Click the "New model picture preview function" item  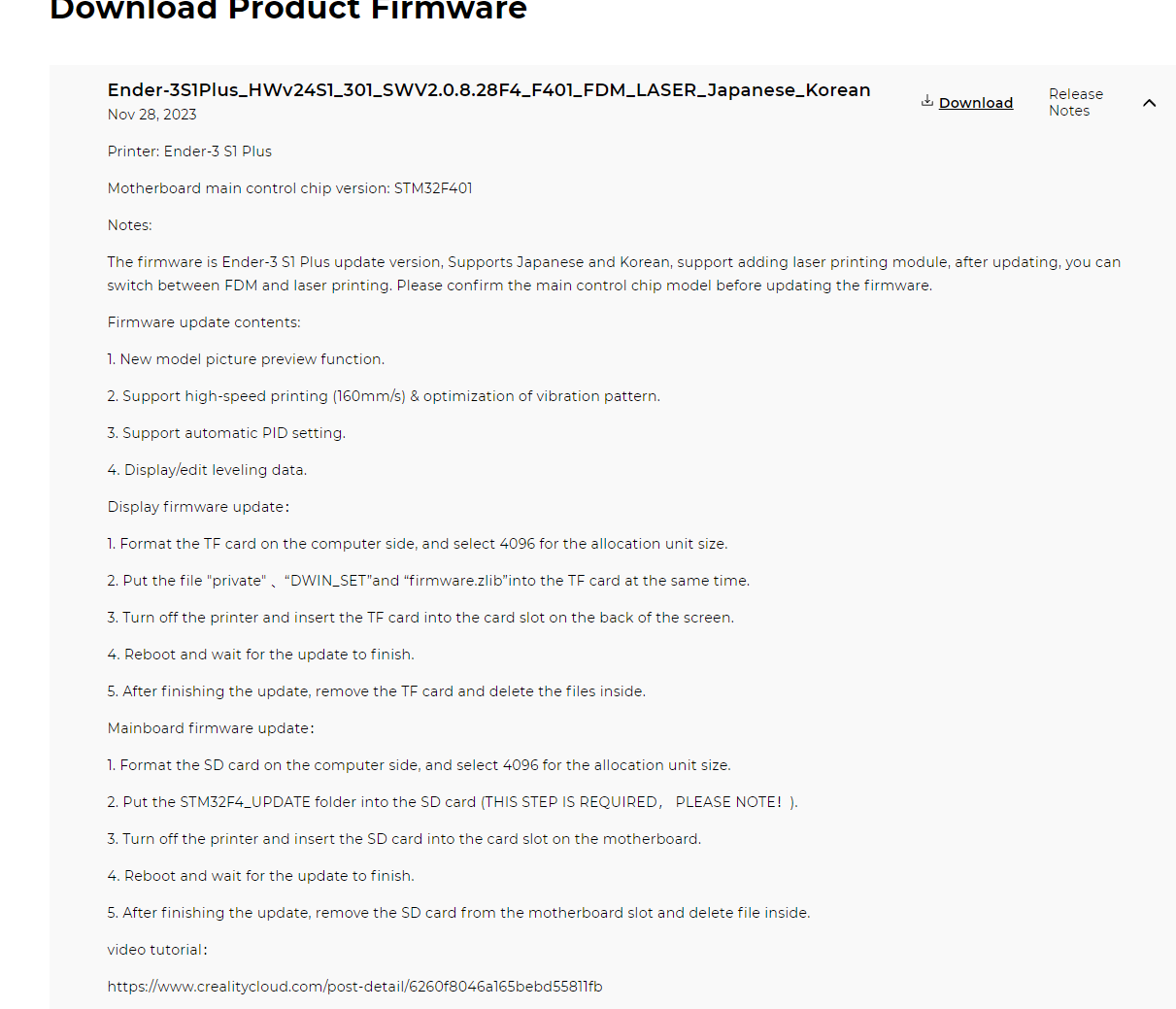pos(246,359)
